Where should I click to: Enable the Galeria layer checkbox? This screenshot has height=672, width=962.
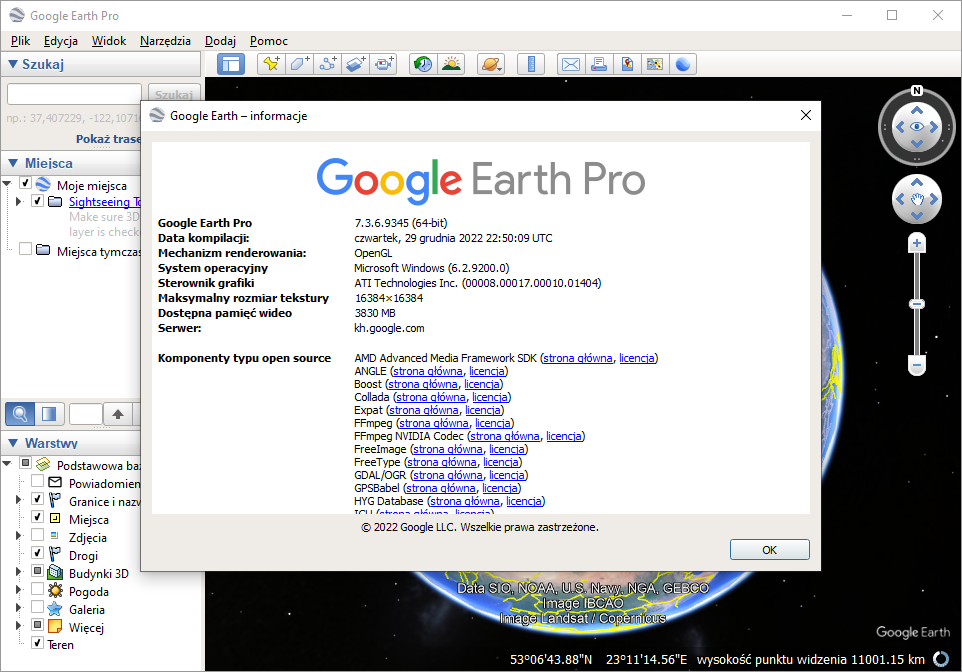[37, 606]
